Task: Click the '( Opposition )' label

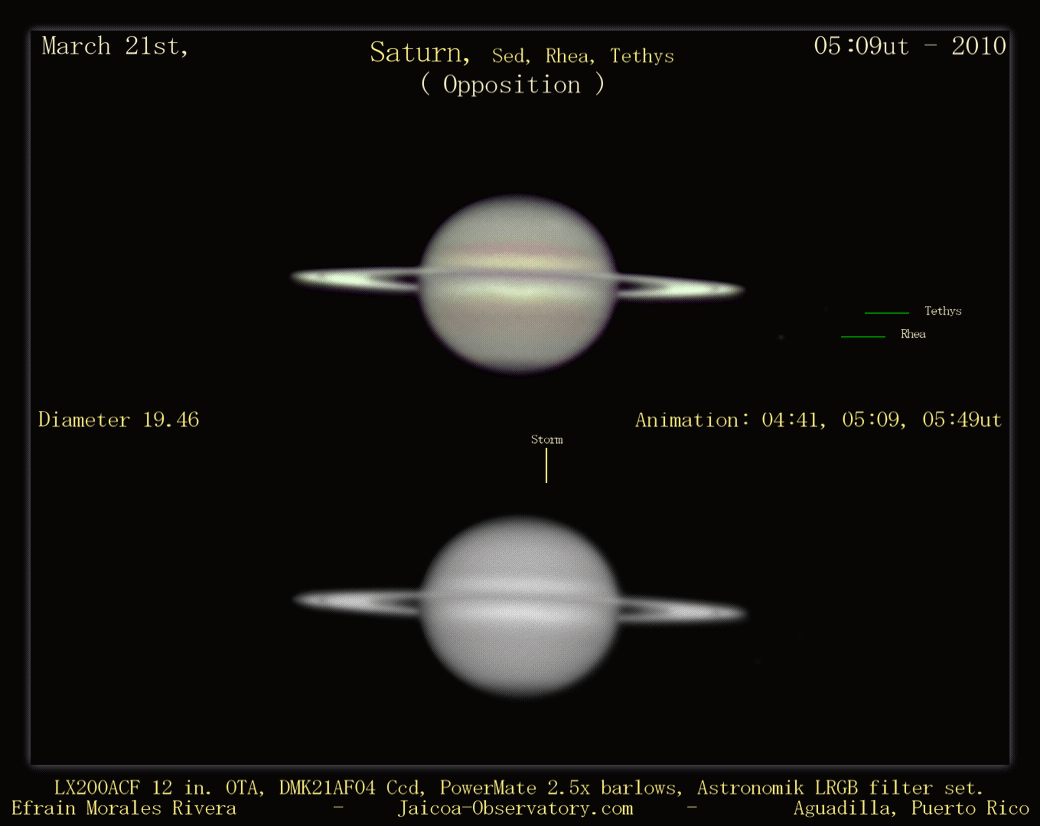Action: (x=512, y=85)
